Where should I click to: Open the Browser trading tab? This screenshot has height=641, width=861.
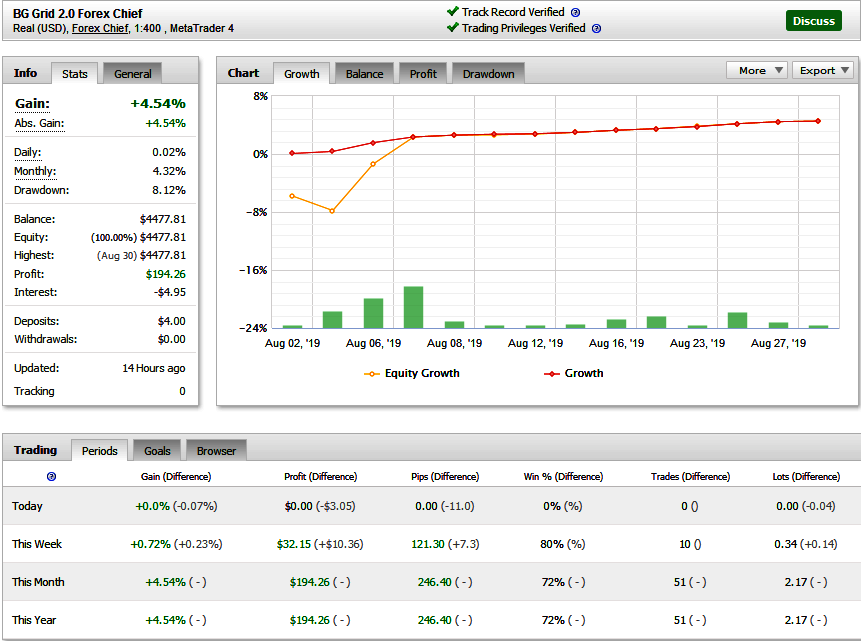[216, 451]
